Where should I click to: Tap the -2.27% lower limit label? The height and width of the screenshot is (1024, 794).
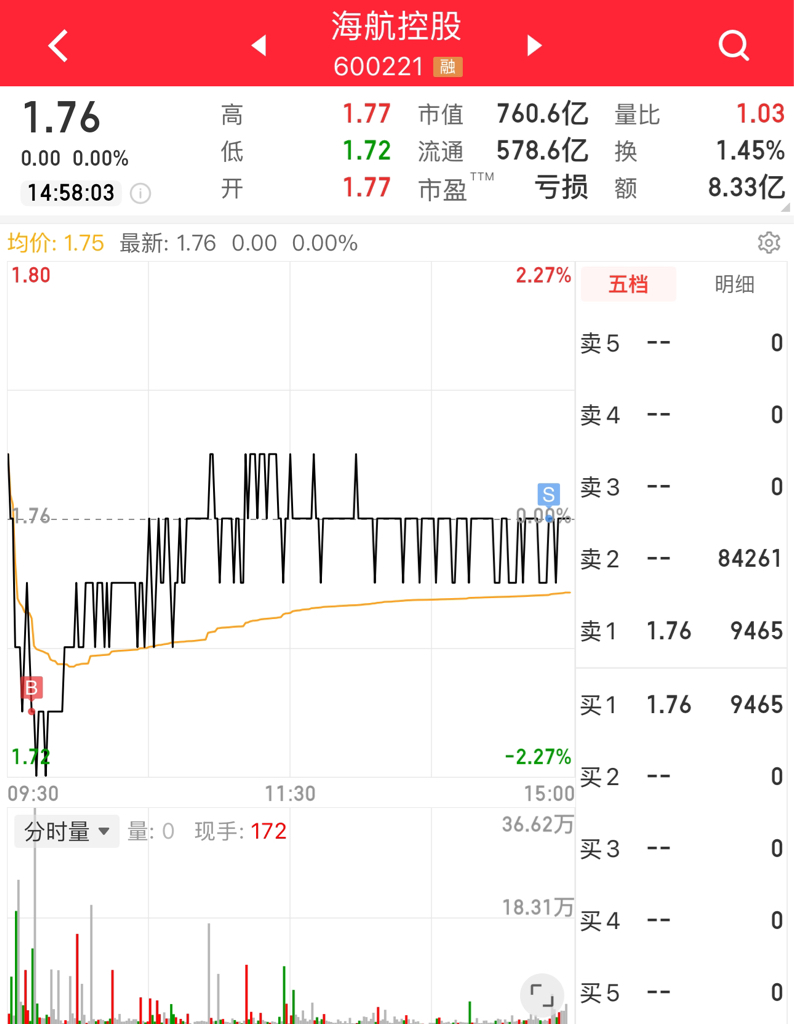click(538, 757)
